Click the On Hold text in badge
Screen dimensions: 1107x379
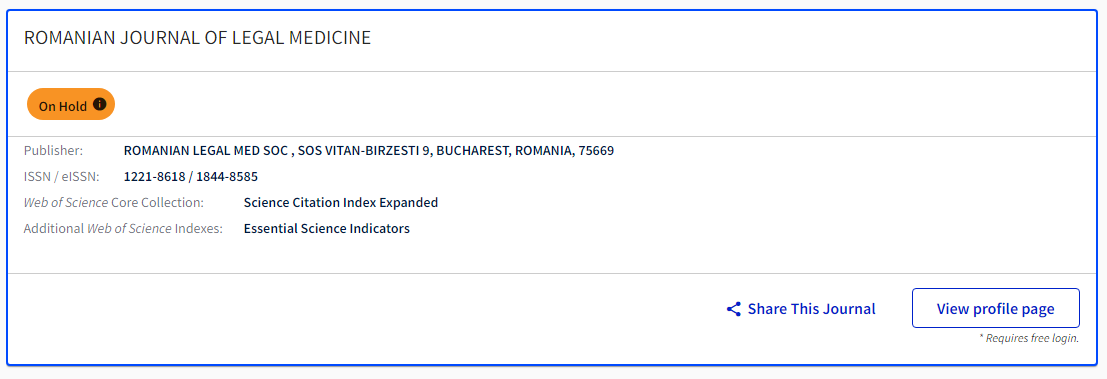click(x=63, y=107)
